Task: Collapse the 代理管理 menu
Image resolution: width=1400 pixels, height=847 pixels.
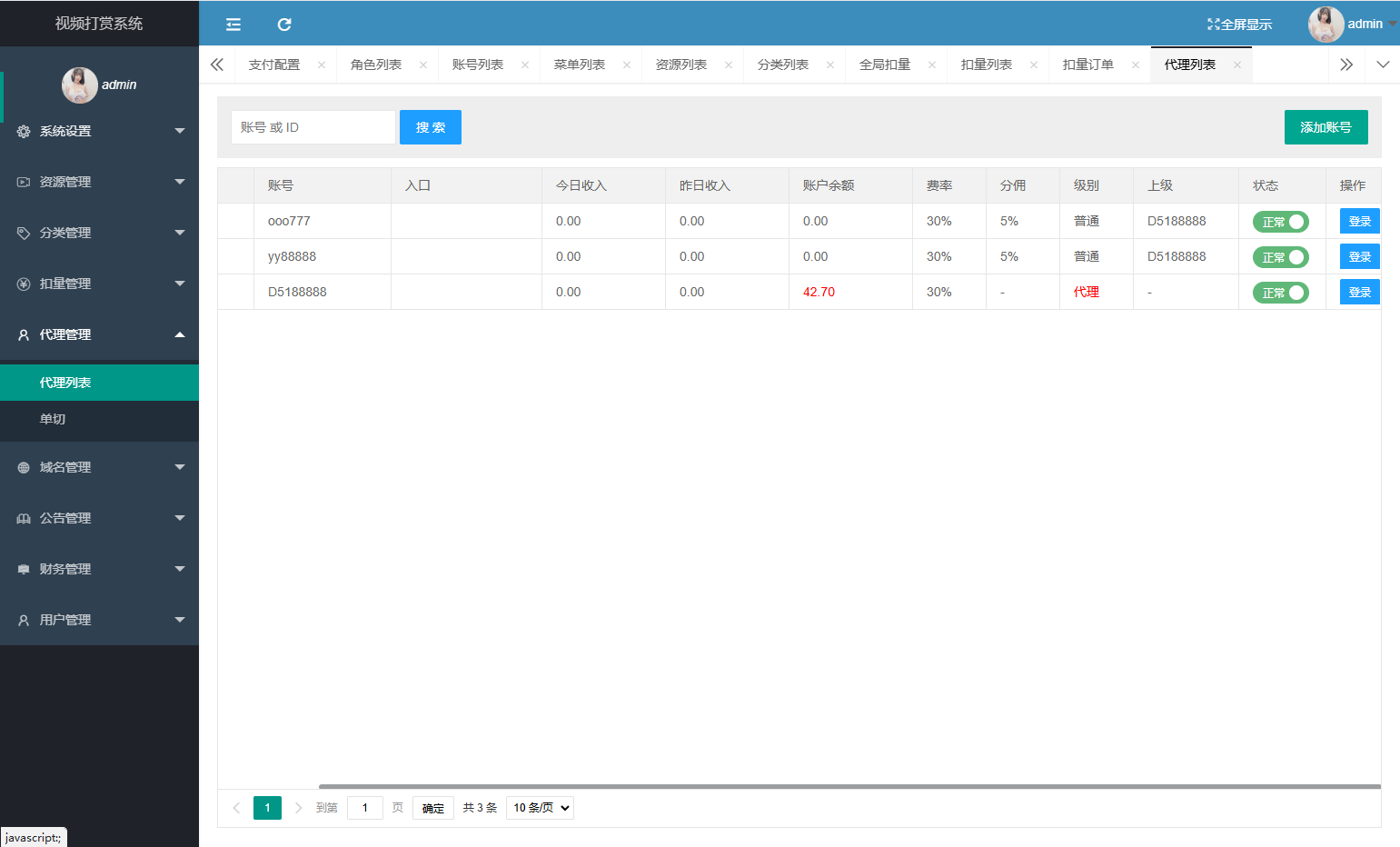Action: [x=99, y=335]
